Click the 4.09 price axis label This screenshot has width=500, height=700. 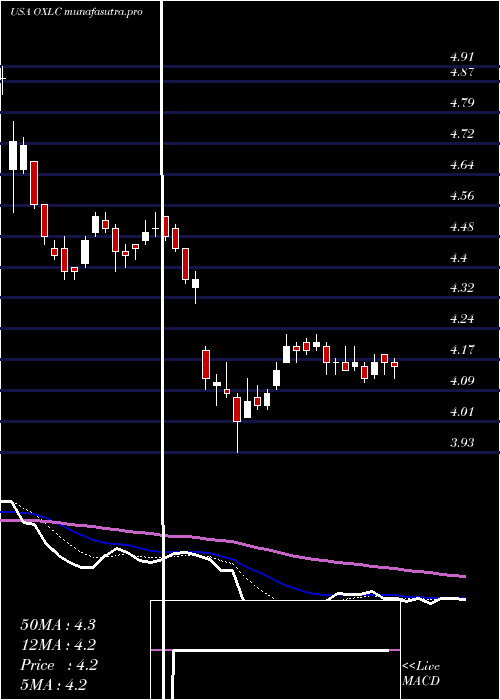click(462, 381)
